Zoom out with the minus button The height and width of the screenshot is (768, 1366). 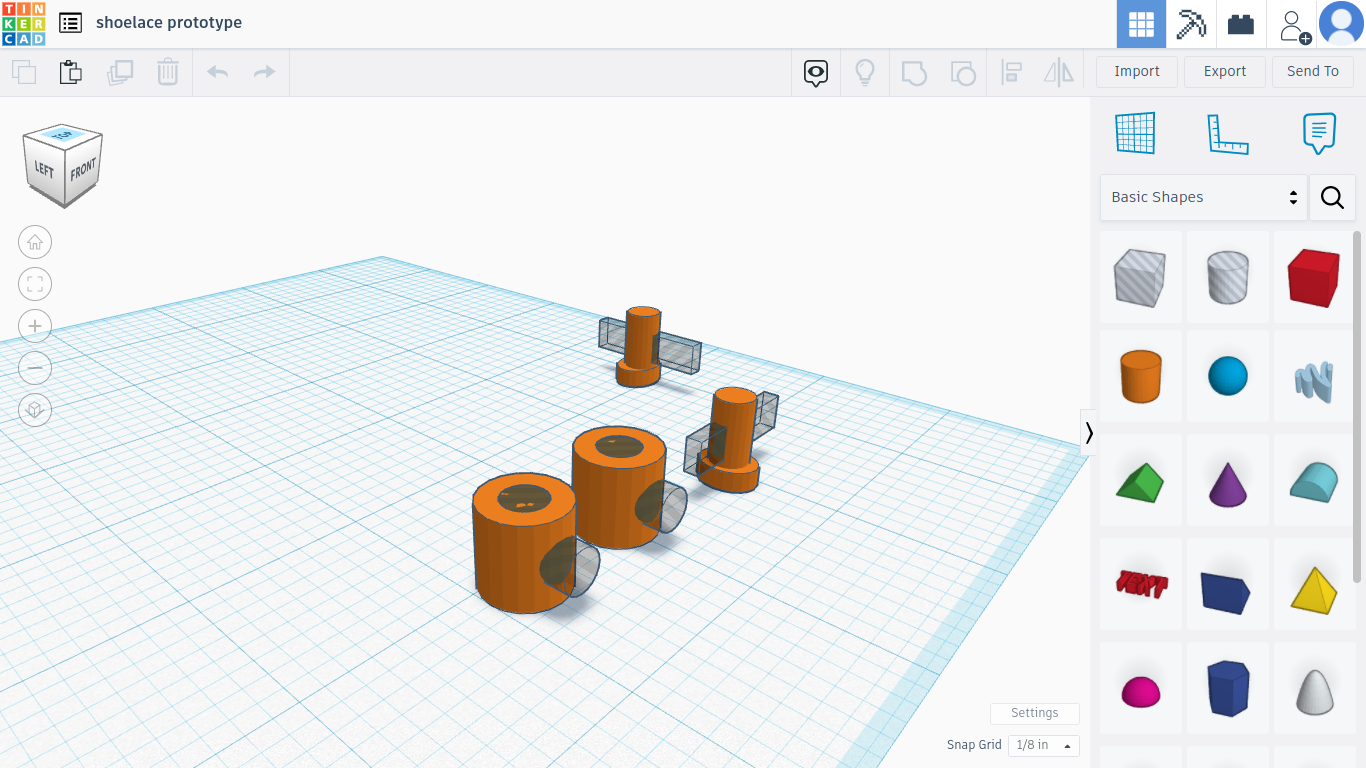[35, 368]
